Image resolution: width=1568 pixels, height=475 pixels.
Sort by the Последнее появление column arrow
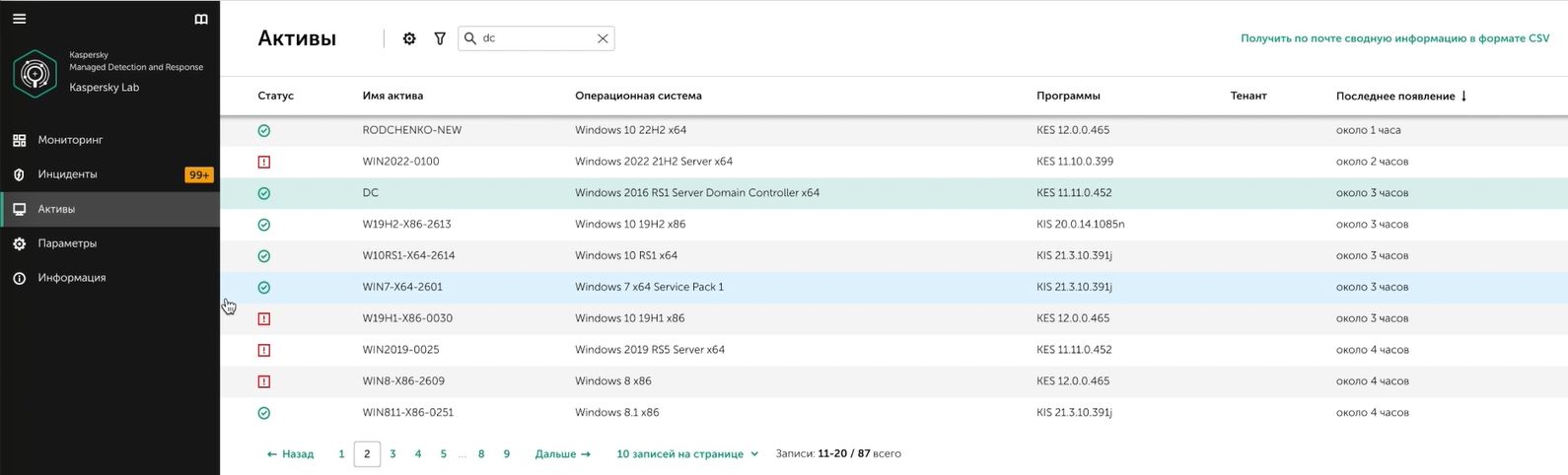point(1463,96)
